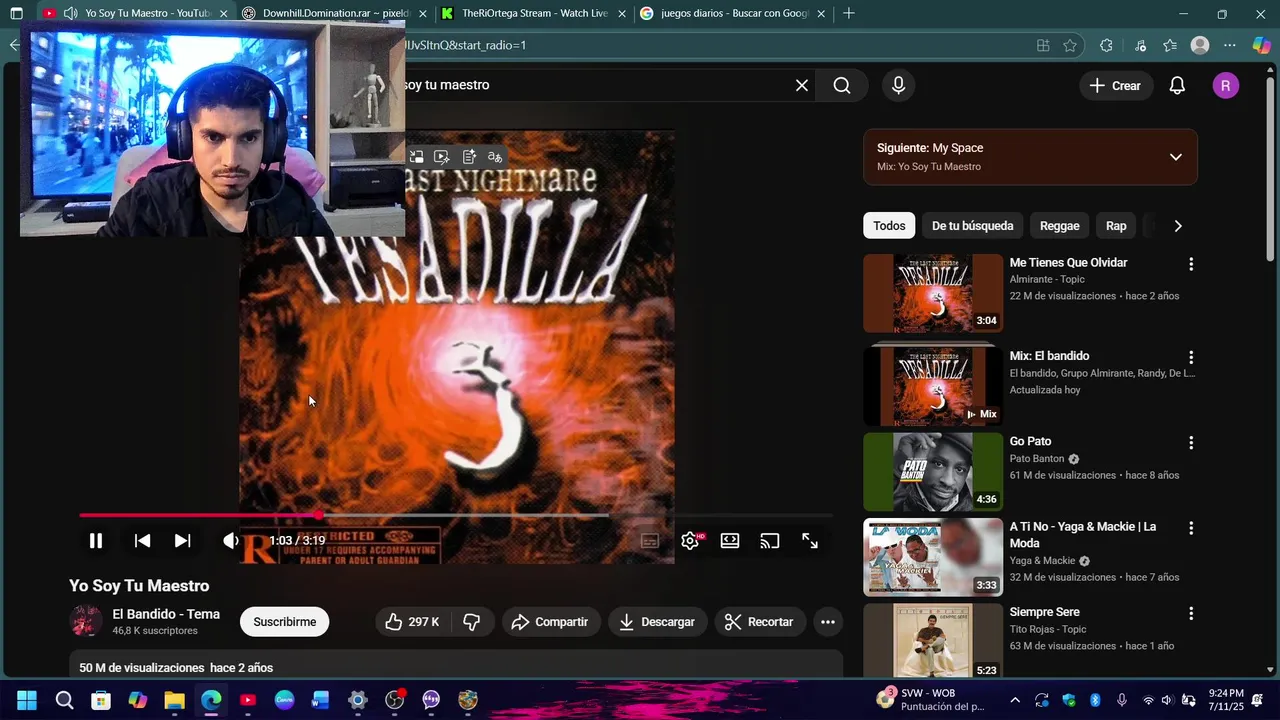Image resolution: width=1280 pixels, height=720 pixels.
Task: Play the Go Pato video title
Action: tap(1030, 441)
